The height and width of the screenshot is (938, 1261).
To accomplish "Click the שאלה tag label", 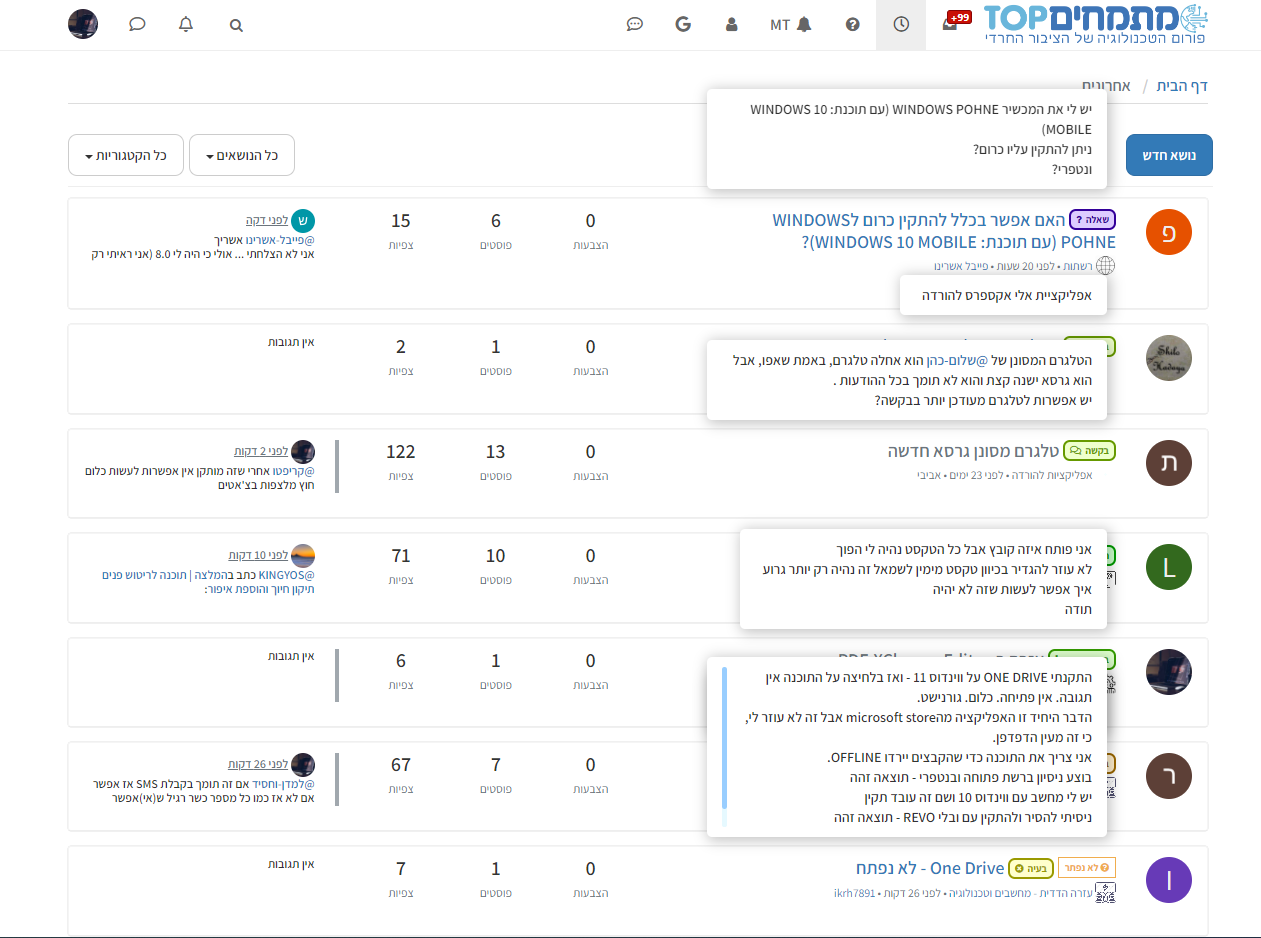I will pos(1093,220).
